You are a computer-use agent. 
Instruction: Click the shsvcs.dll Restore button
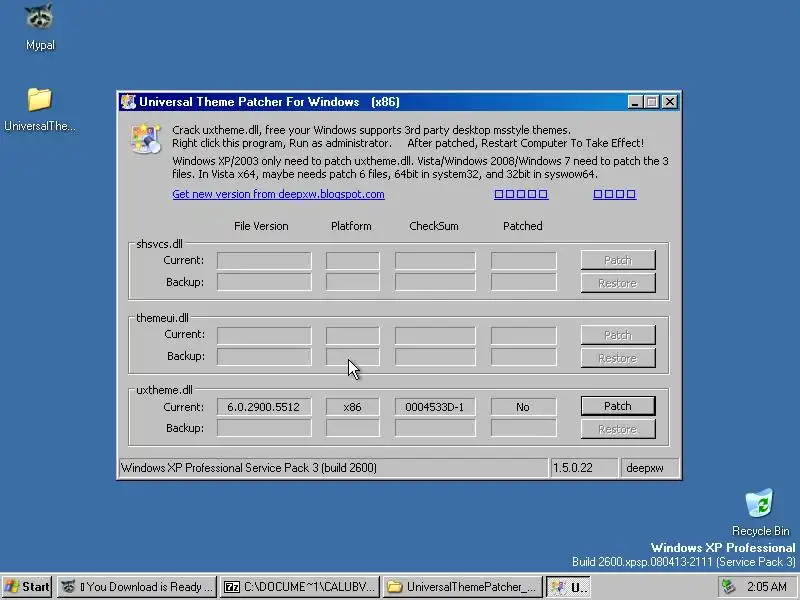point(618,283)
